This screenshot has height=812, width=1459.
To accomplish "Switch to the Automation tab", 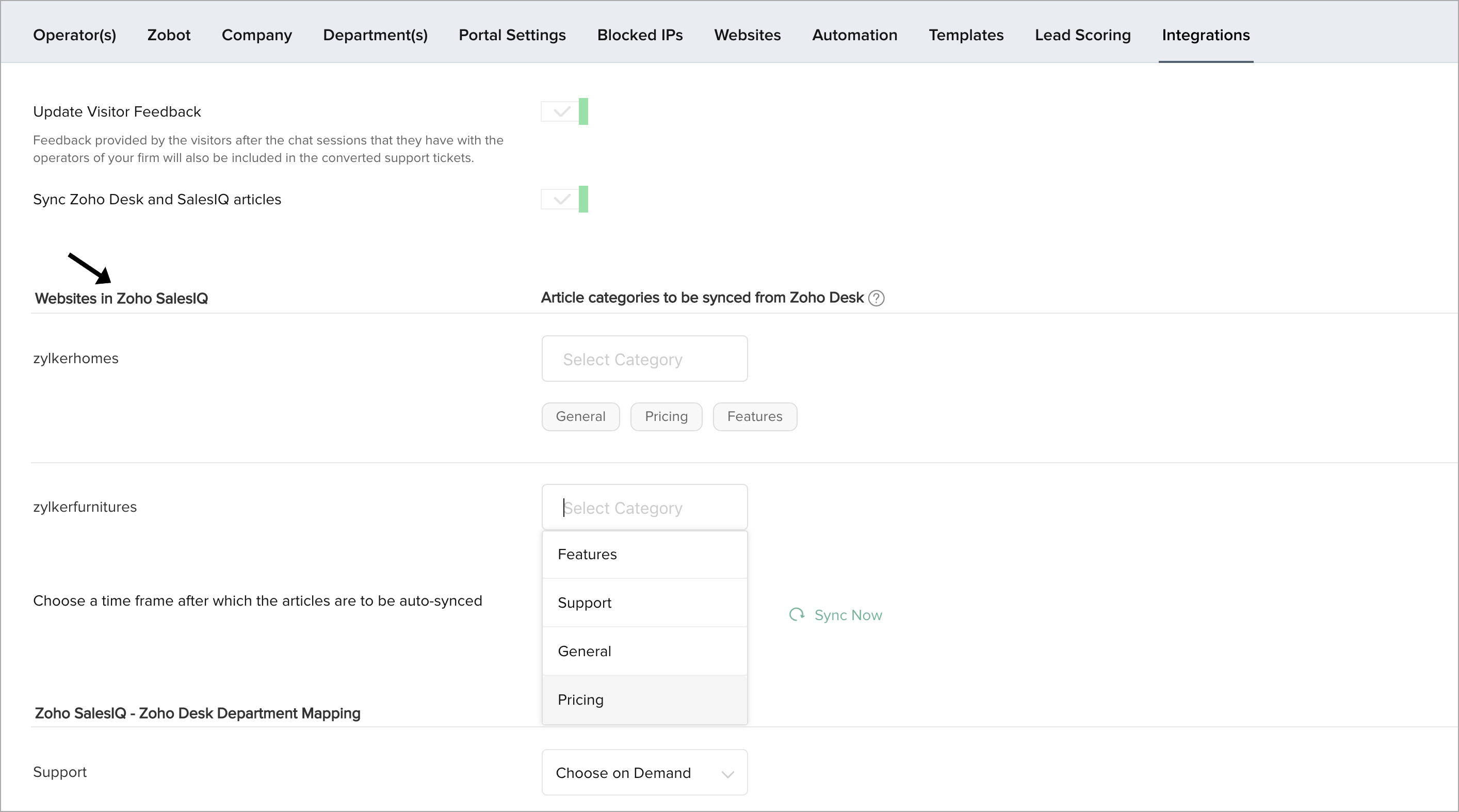I will coord(855,35).
